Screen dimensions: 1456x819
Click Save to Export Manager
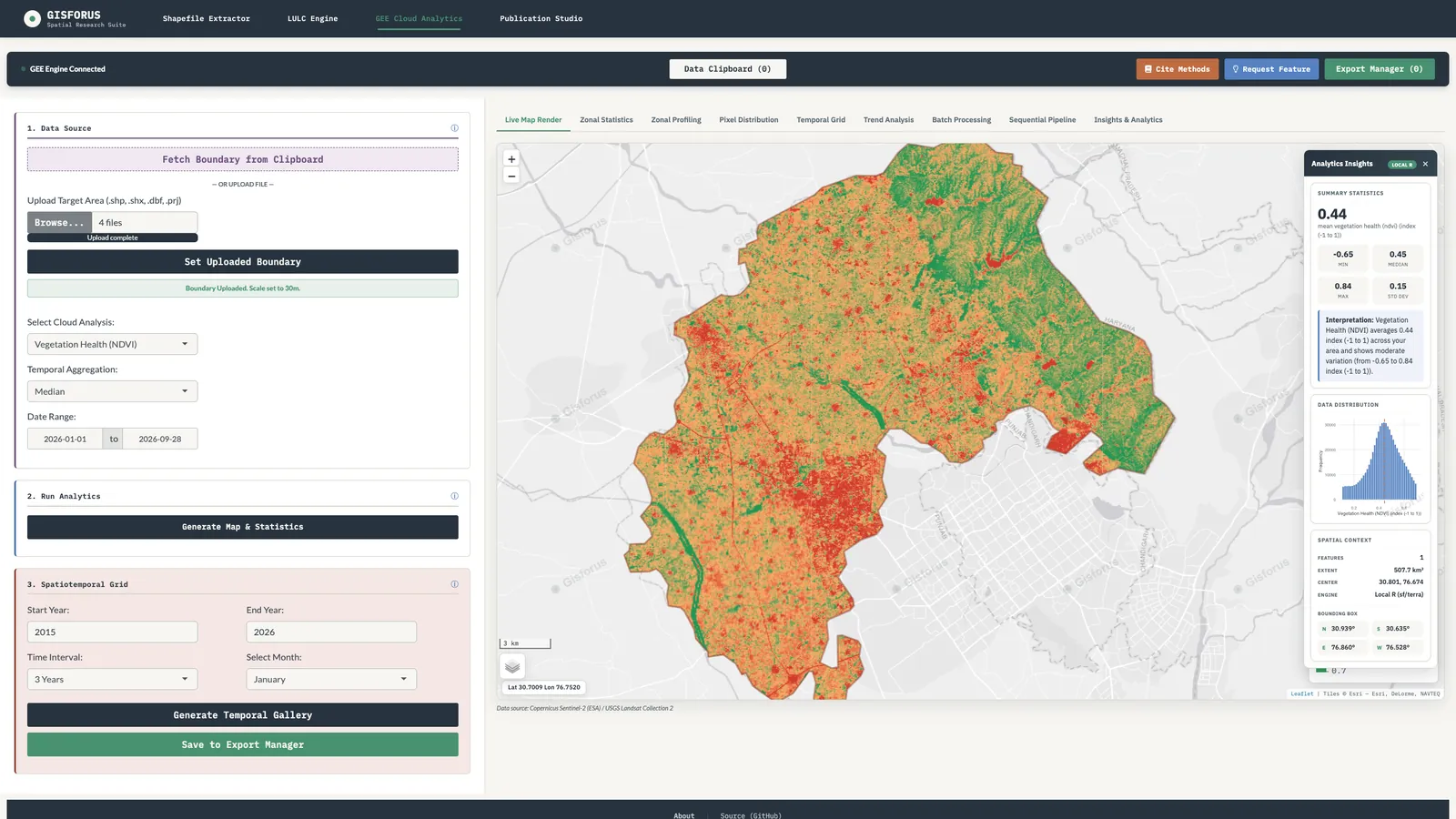(243, 744)
